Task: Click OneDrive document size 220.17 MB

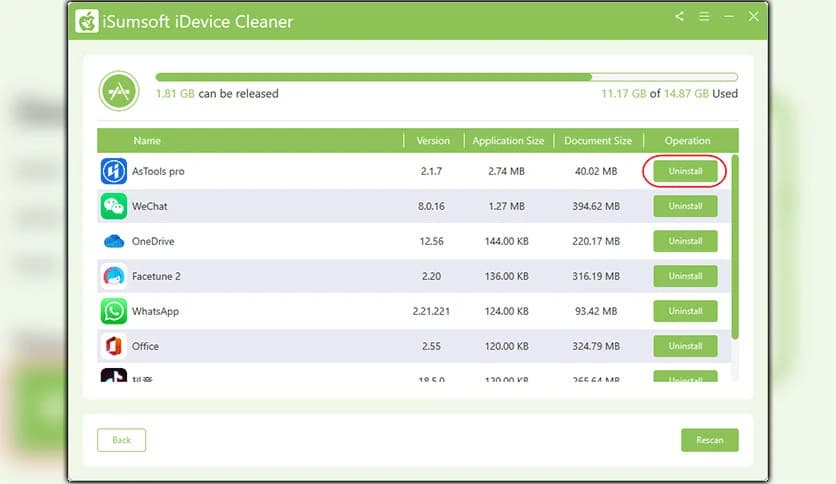Action: coord(596,241)
